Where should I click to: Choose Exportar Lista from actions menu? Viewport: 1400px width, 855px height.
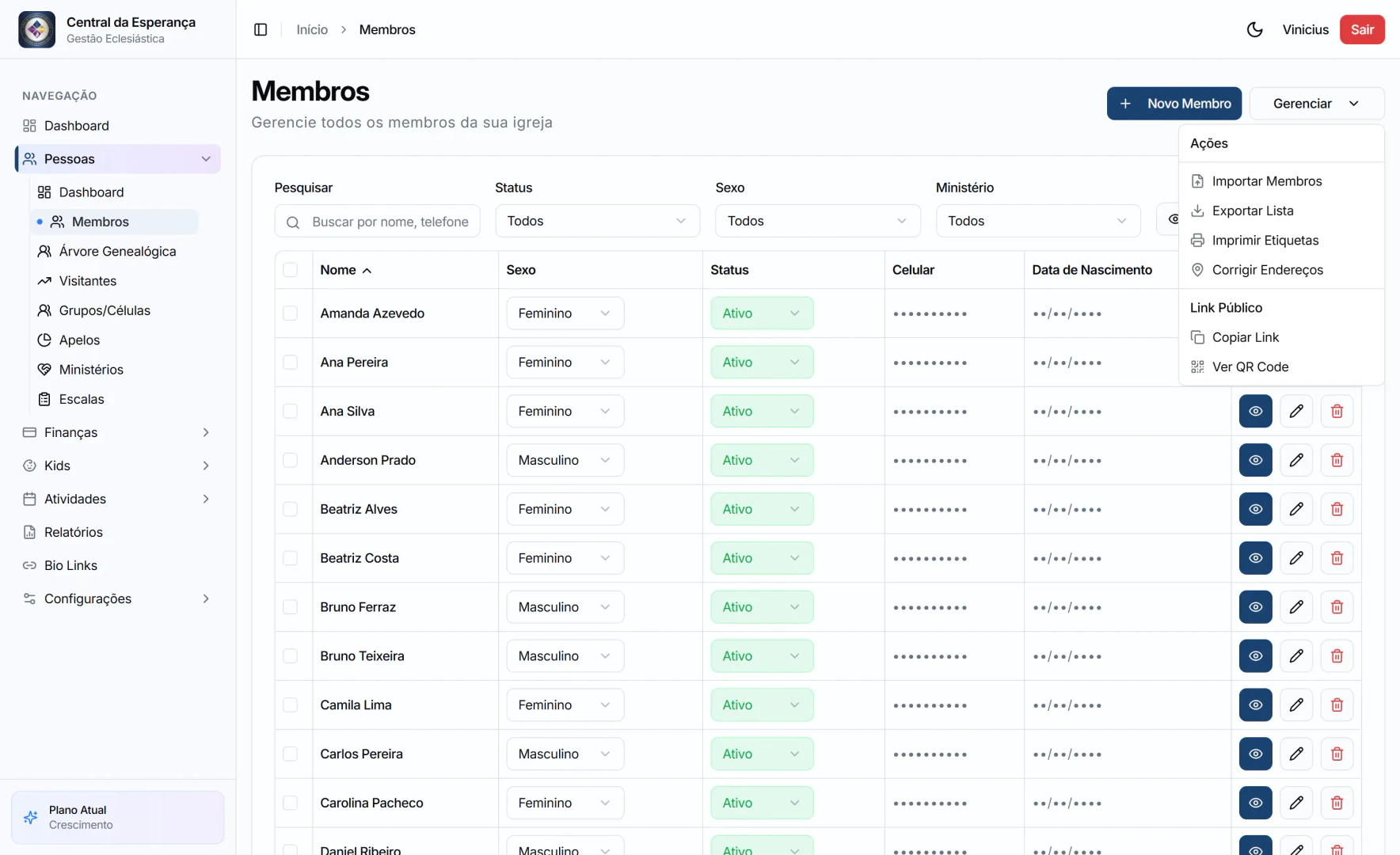(1252, 211)
